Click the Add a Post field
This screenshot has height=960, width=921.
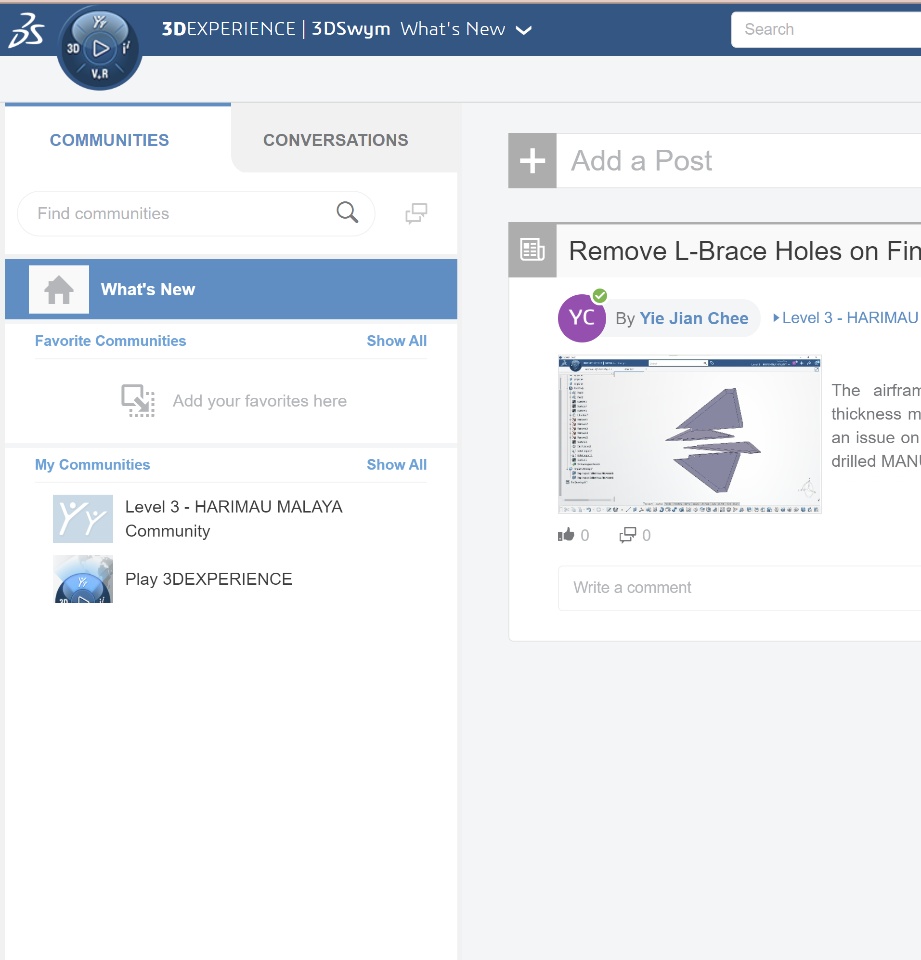coord(739,160)
